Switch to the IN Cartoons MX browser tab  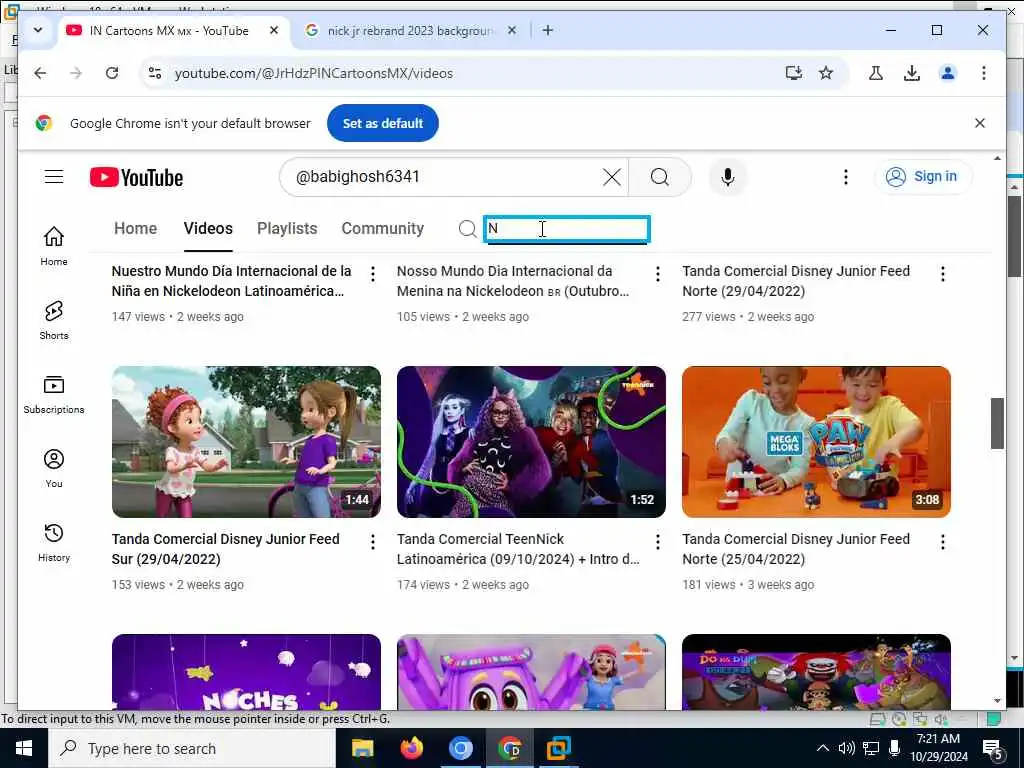169,31
